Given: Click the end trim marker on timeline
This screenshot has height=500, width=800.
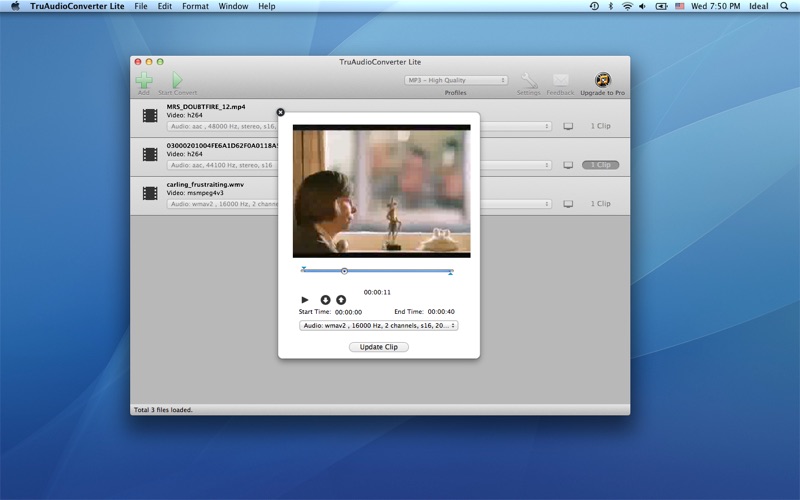Looking at the screenshot, I should tap(451, 273).
